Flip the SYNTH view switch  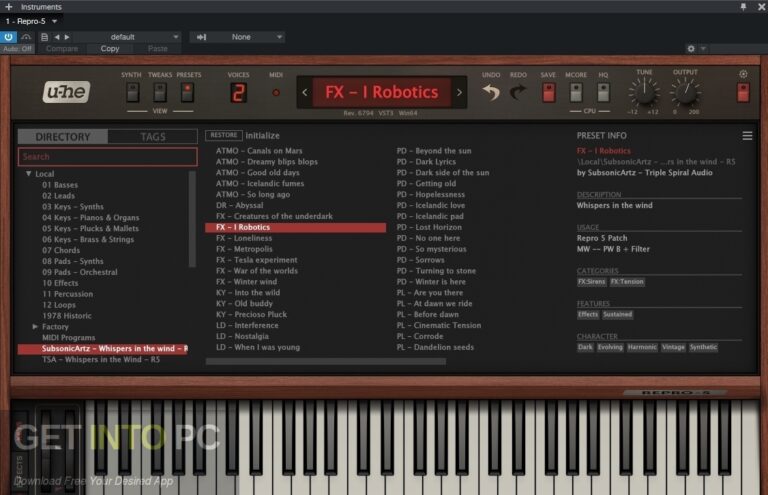pos(132,93)
